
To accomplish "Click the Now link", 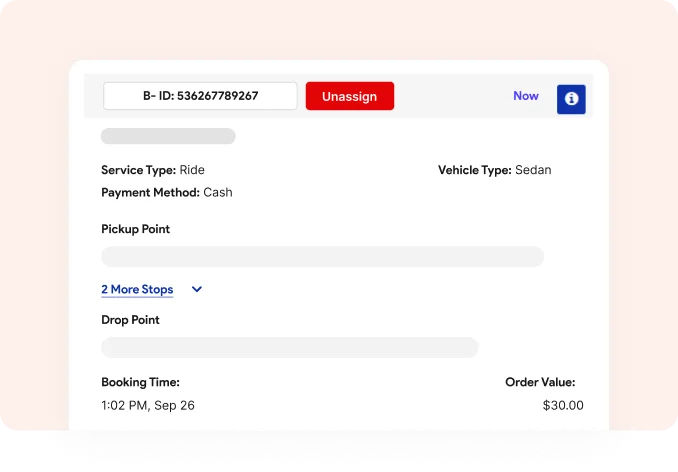I will point(526,96).
